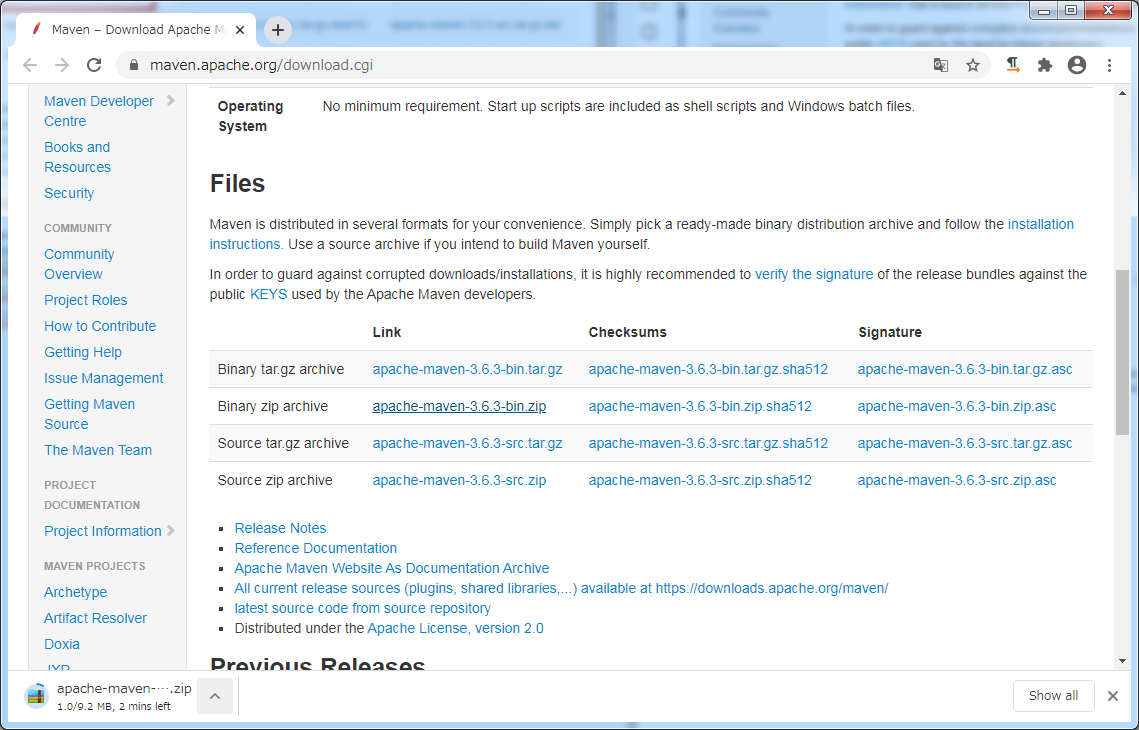This screenshot has height=730, width=1139.
Task: Open Getting Maven Source link
Action: tap(89, 414)
